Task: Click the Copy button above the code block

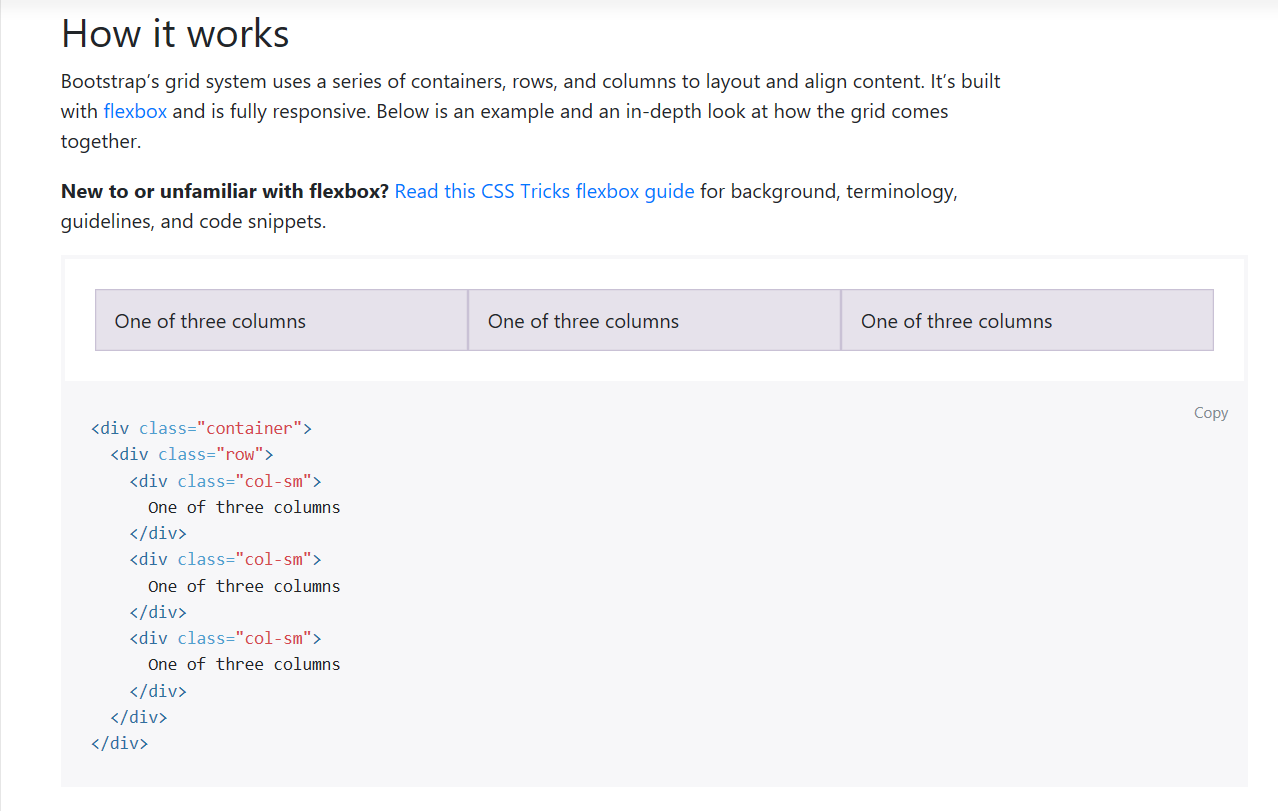Action: [x=1210, y=412]
